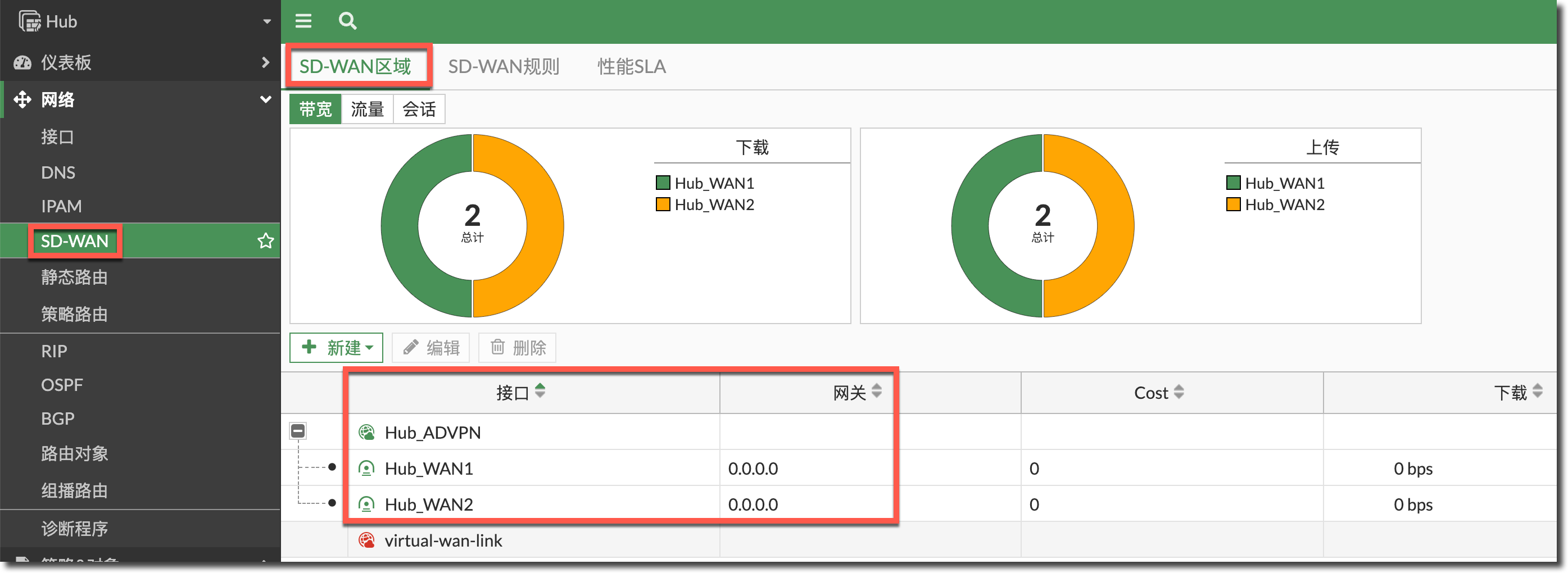Open 静态路由 in the sidebar
Viewport: 1568px width, 573px height.
point(74,278)
